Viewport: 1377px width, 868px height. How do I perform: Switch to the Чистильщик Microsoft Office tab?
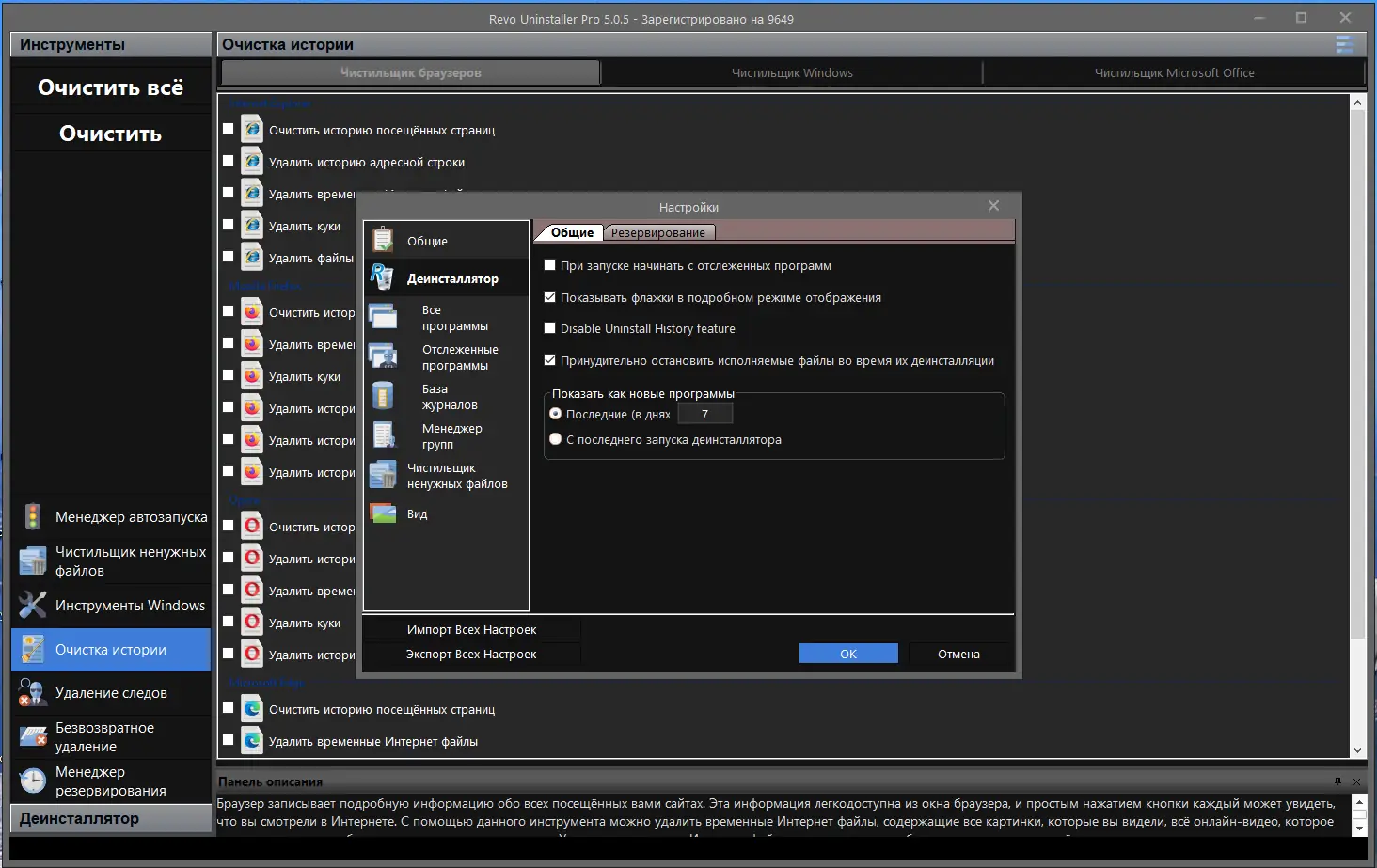pyautogui.click(x=1174, y=72)
